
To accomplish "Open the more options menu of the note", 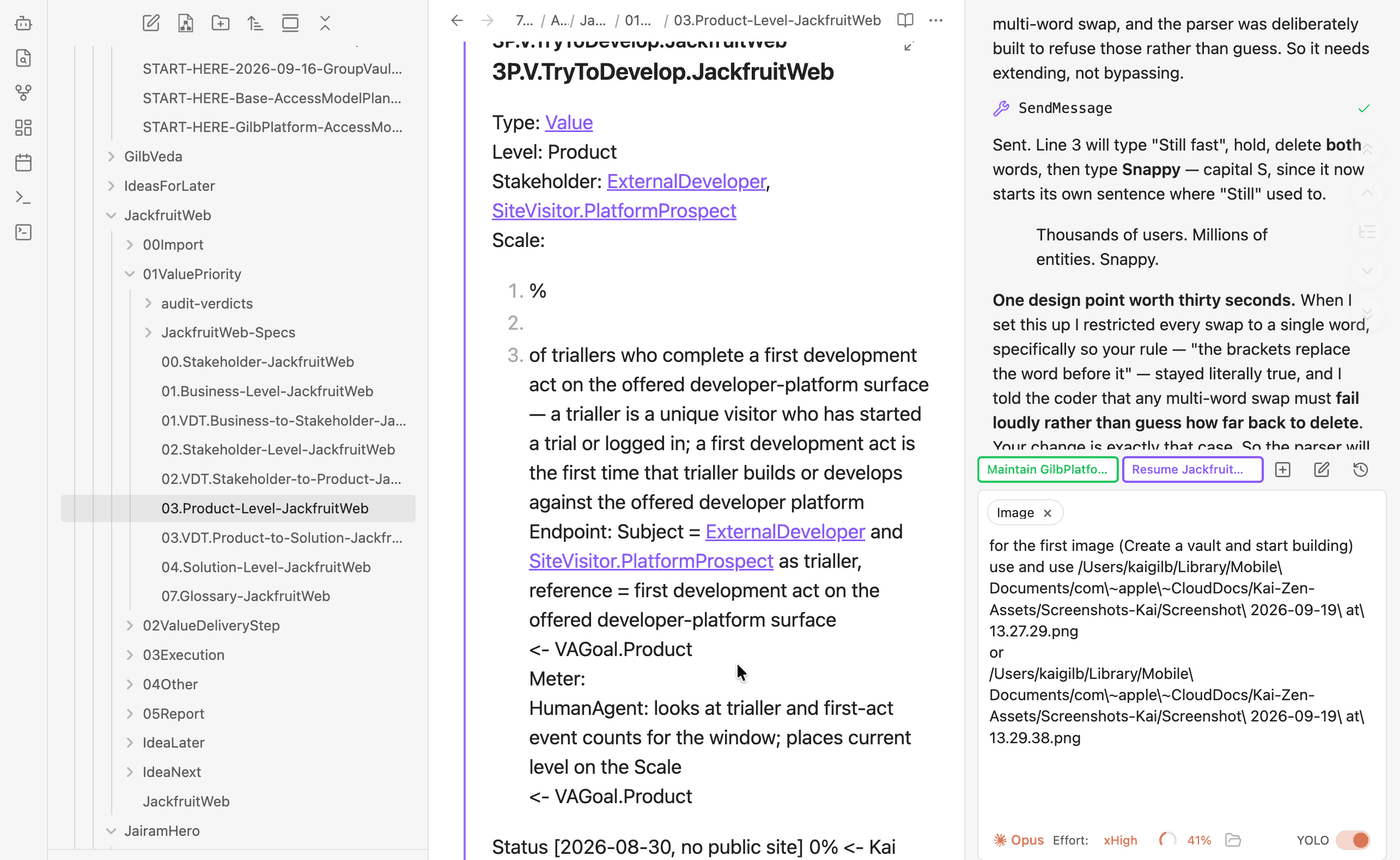I will point(936,20).
